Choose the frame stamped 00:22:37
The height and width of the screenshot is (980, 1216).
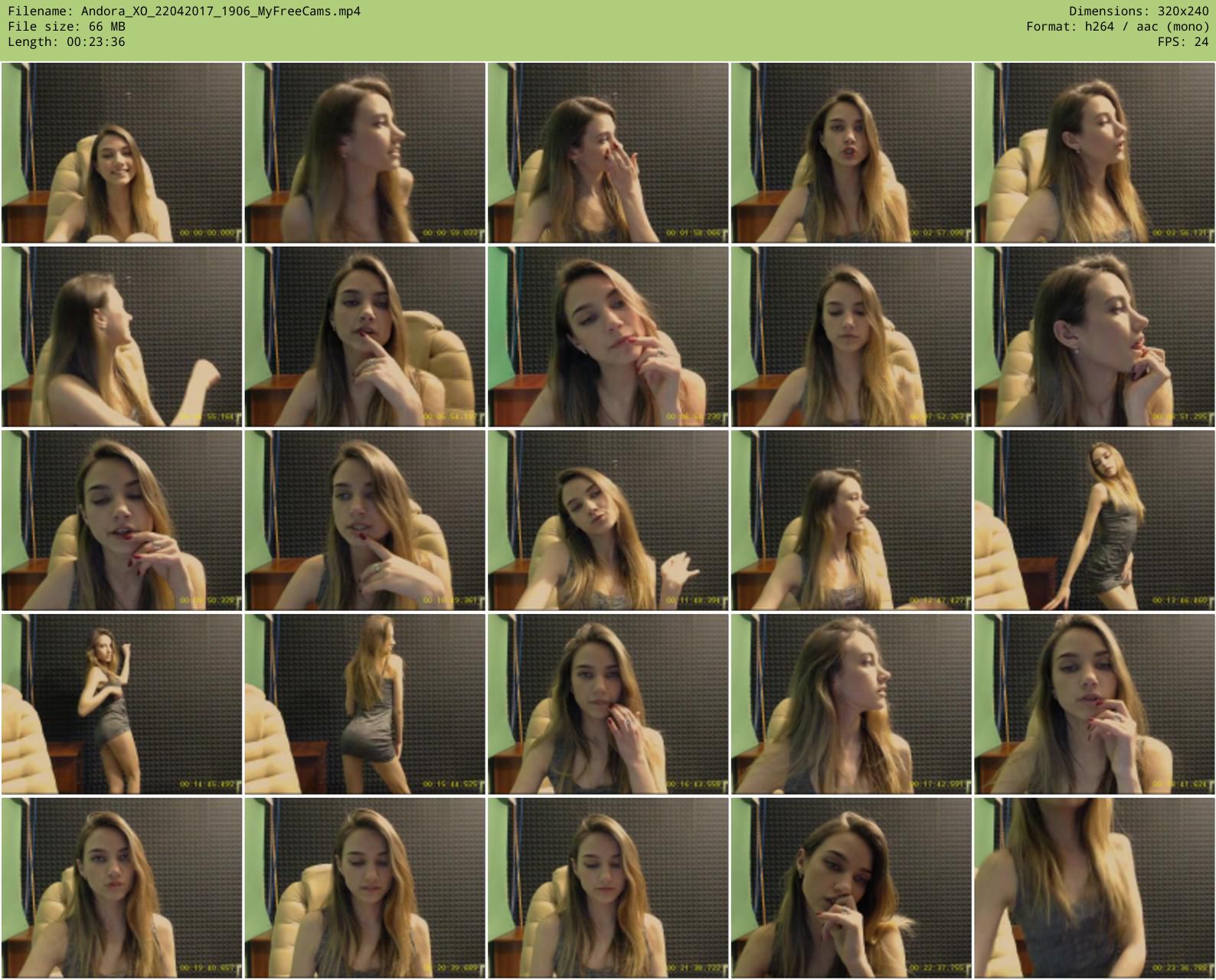(851, 888)
